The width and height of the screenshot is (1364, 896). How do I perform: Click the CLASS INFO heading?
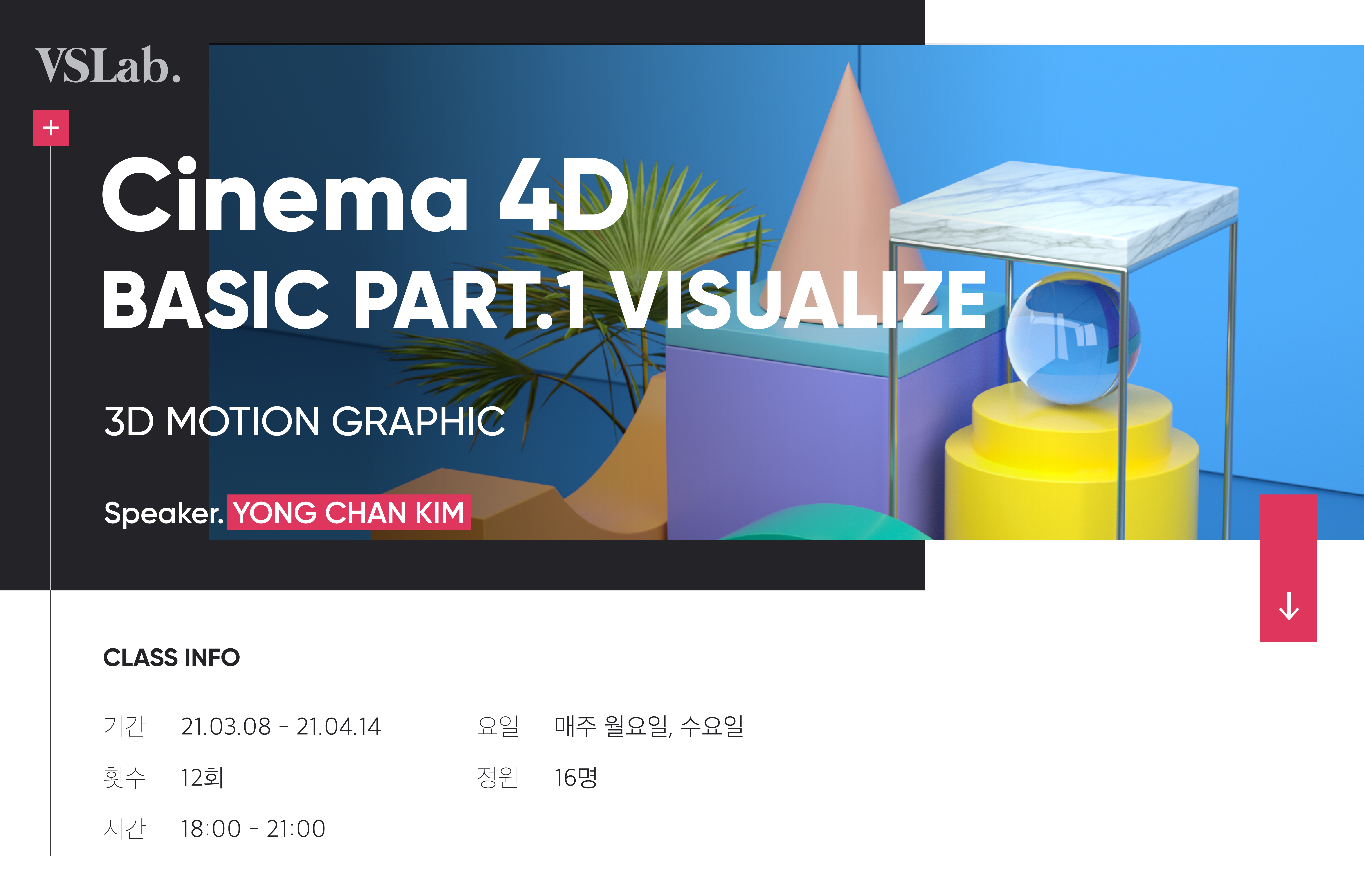point(171,657)
